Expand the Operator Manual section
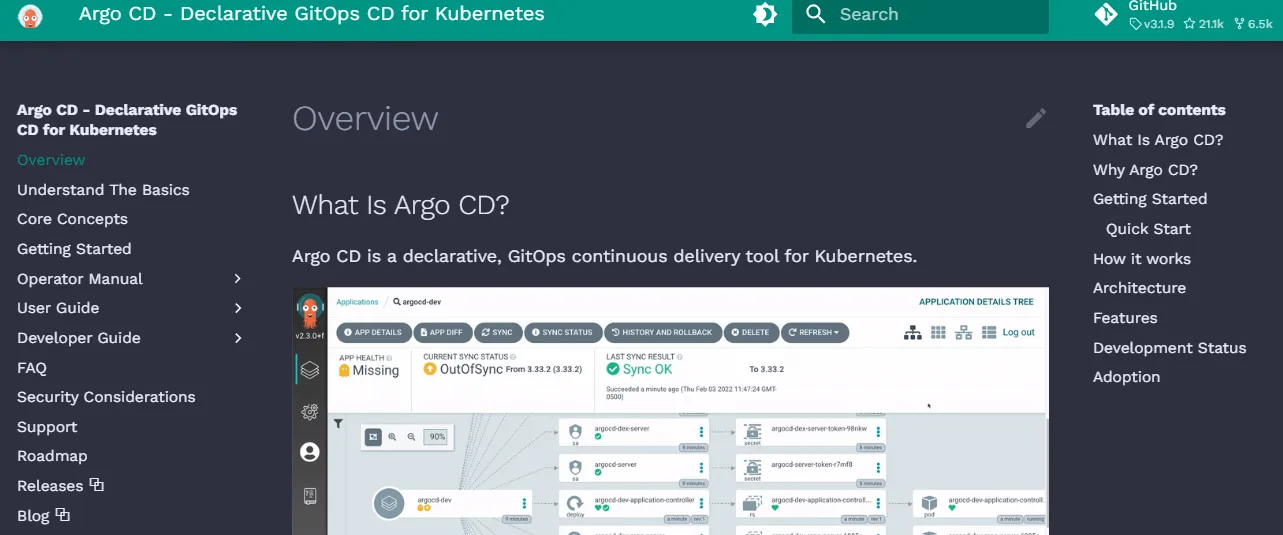Viewport: 1283px width, 535px height. click(238, 279)
